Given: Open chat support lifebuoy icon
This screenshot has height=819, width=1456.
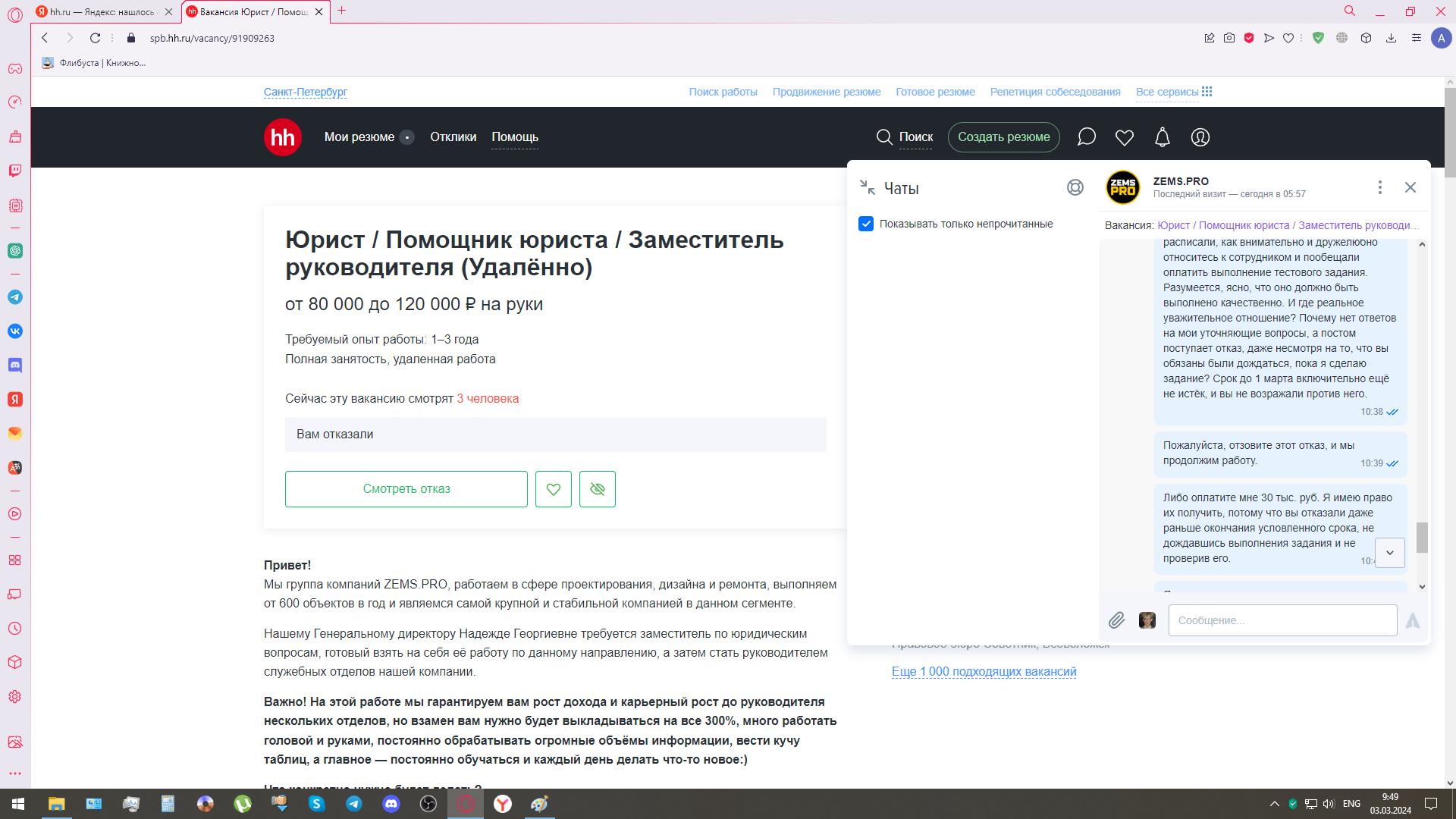Looking at the screenshot, I should (x=1075, y=187).
